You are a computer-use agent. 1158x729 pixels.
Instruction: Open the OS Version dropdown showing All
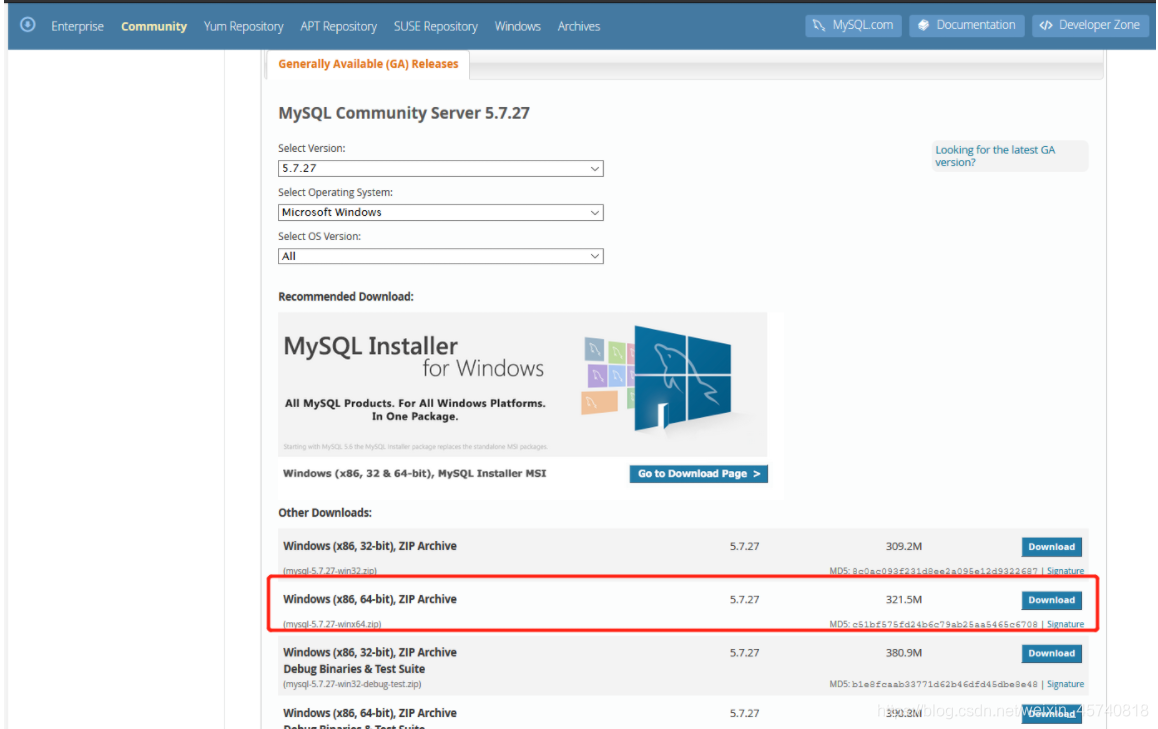440,256
